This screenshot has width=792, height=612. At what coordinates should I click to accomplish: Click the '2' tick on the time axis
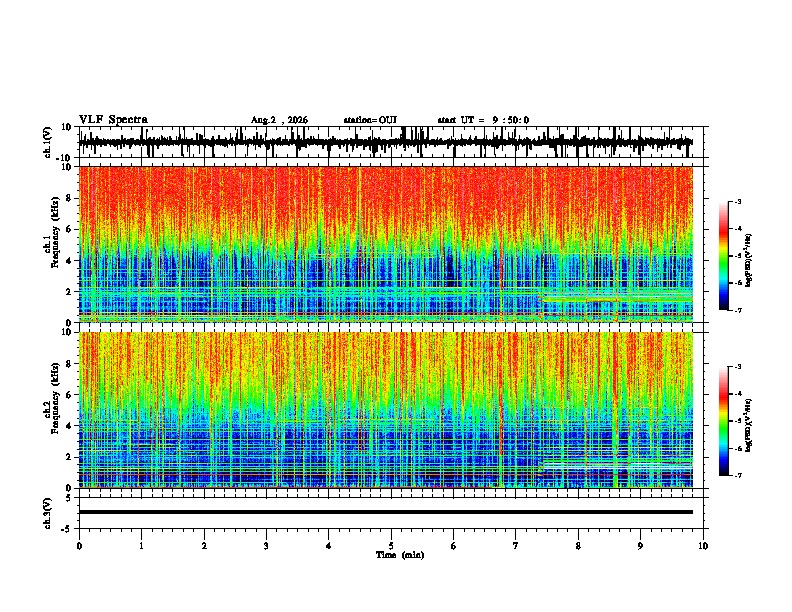point(204,546)
